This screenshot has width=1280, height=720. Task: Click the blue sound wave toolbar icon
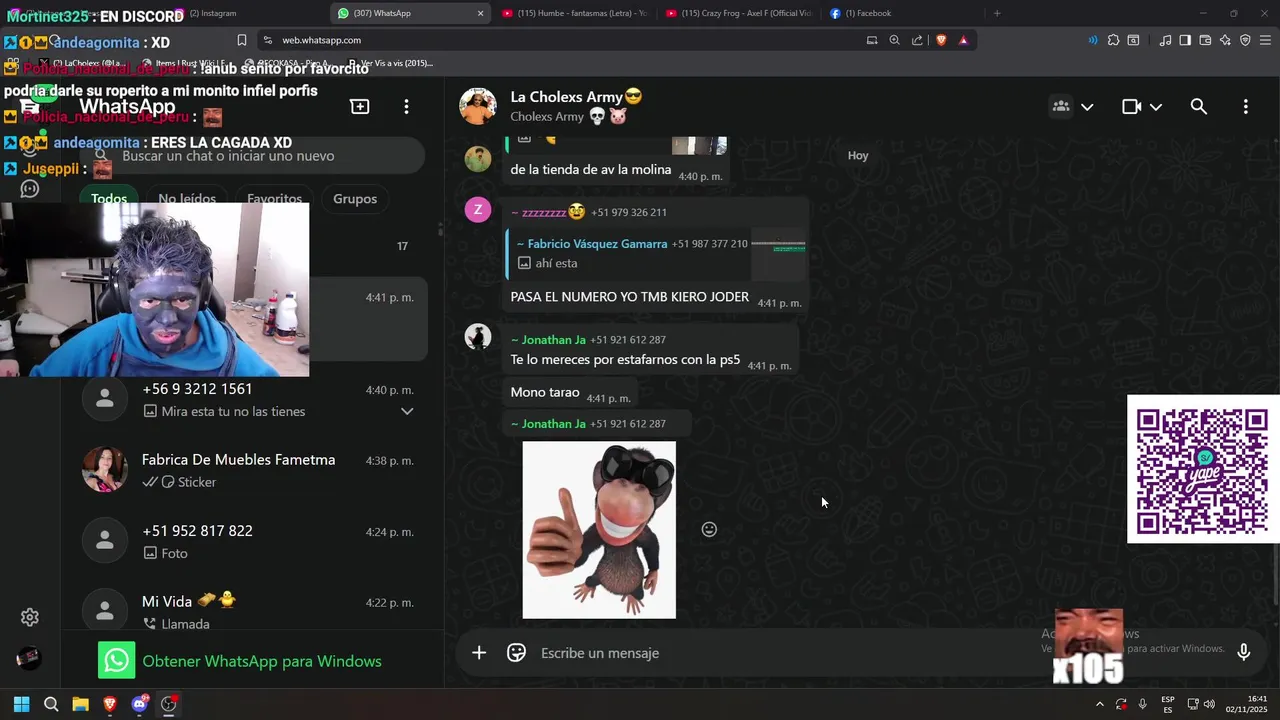click(1092, 40)
